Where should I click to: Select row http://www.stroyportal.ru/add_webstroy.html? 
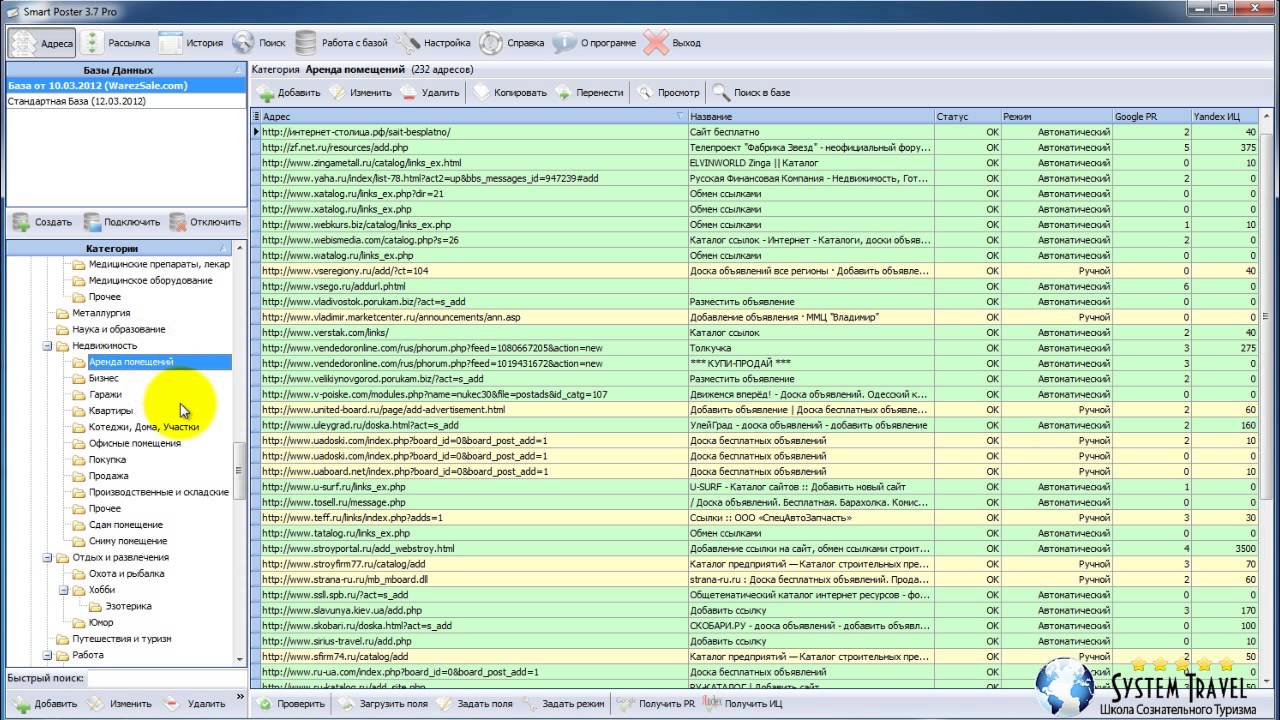coord(755,548)
